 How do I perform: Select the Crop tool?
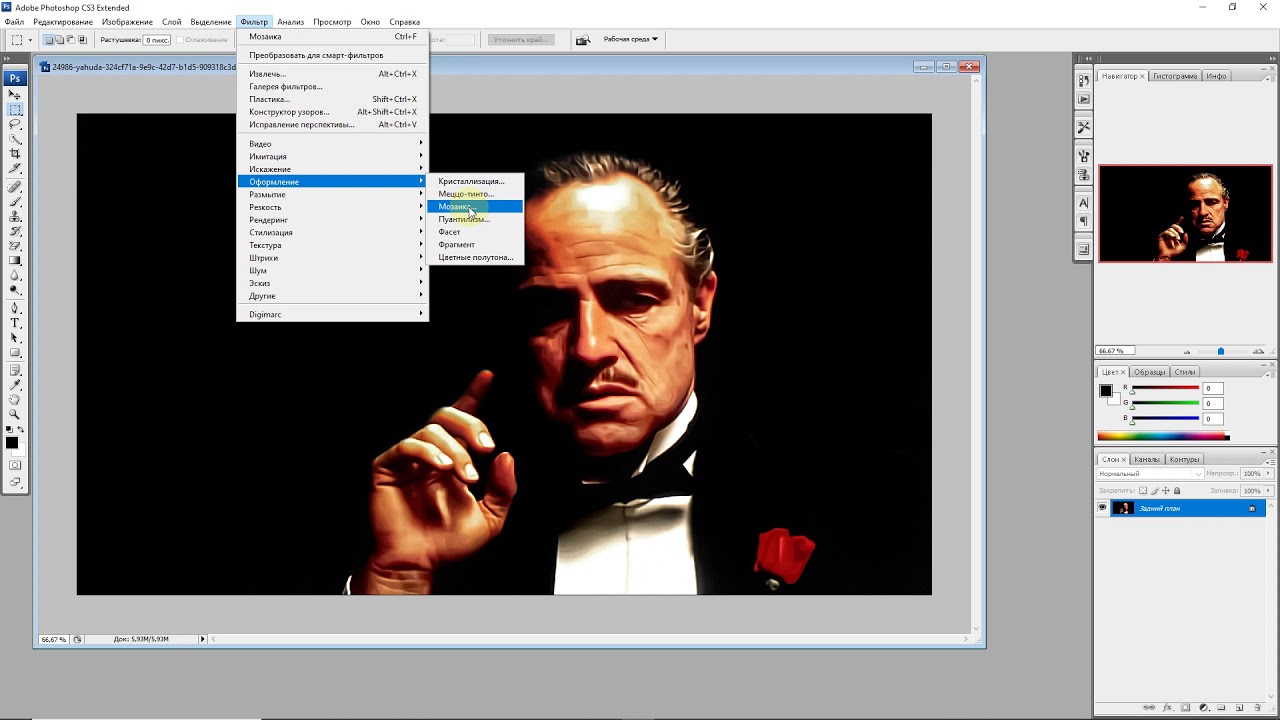(x=15, y=153)
